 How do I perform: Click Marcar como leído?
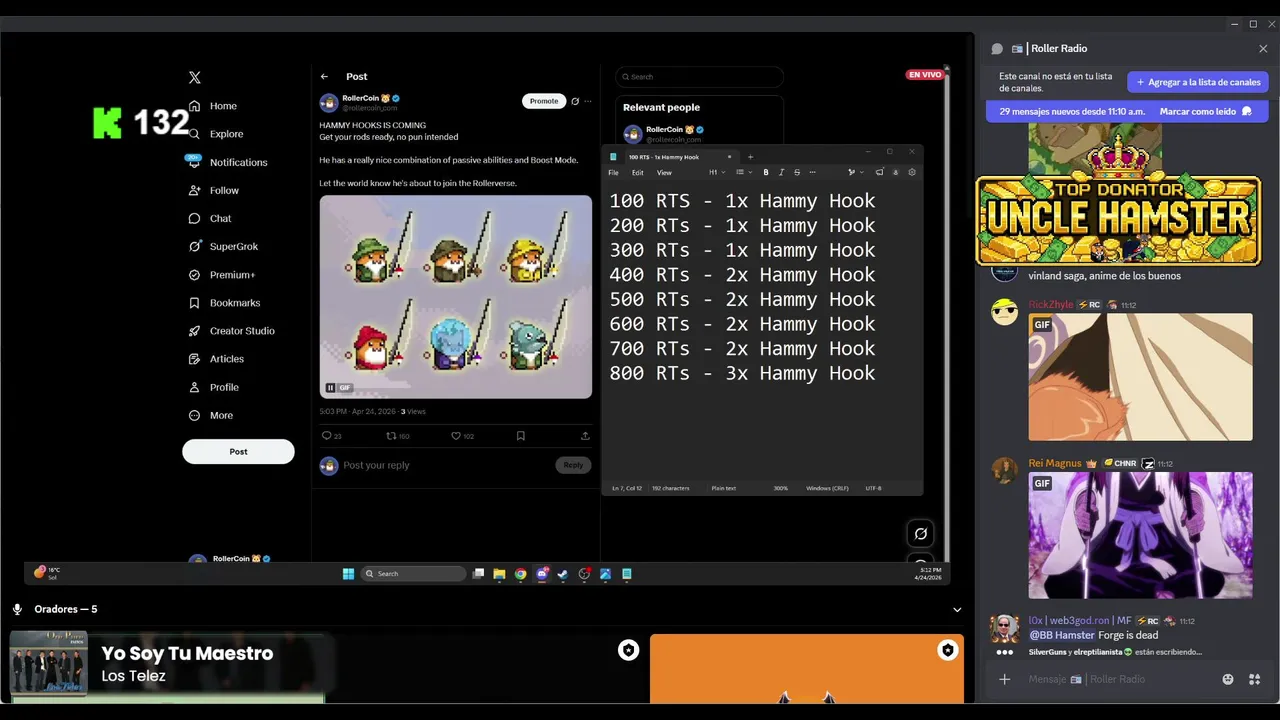click(1205, 112)
